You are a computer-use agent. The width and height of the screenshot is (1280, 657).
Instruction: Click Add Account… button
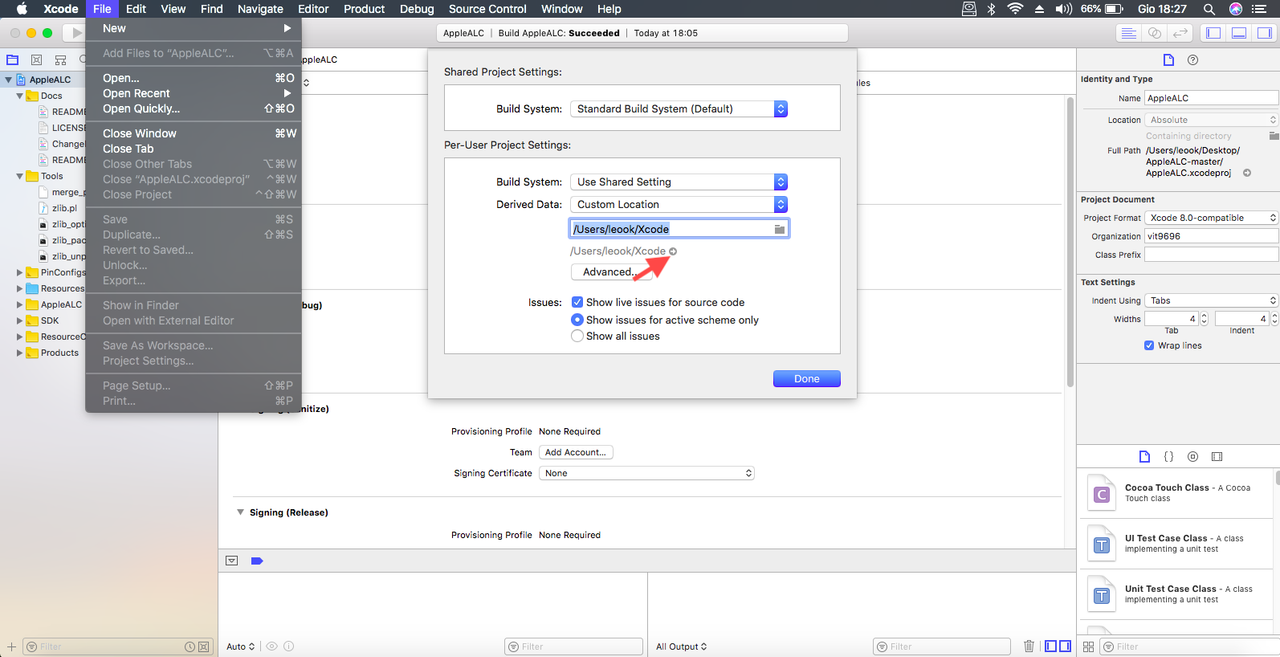[575, 452]
